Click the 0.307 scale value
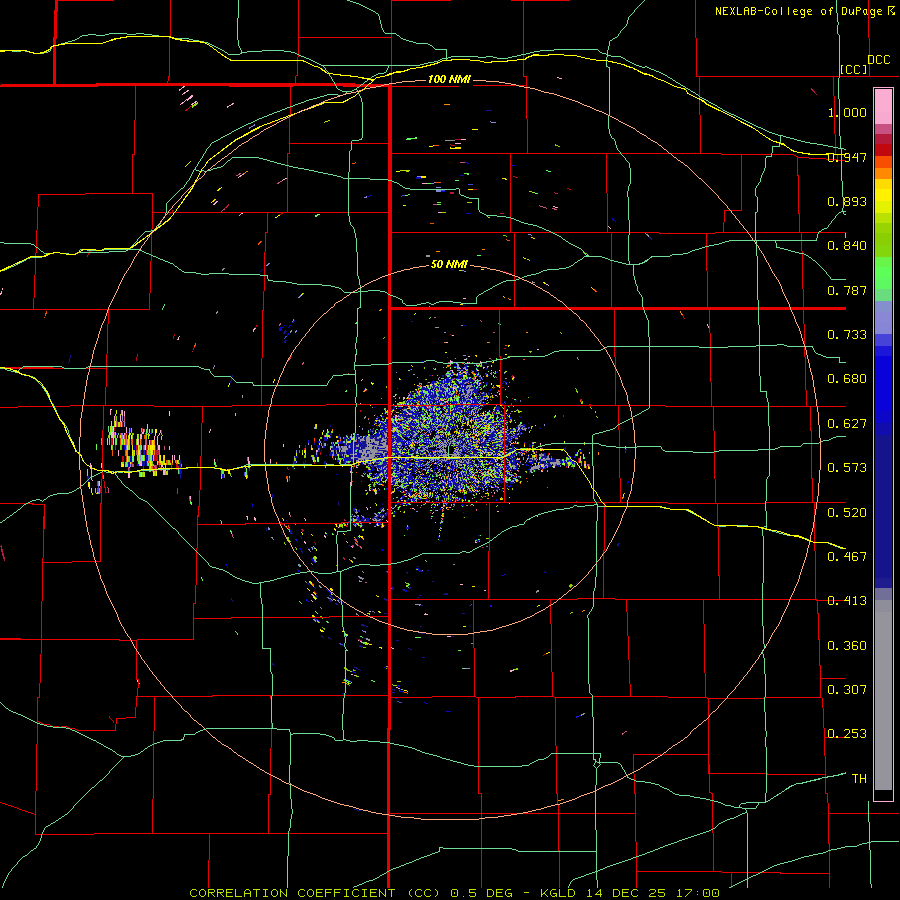The height and width of the screenshot is (900, 900). point(847,690)
